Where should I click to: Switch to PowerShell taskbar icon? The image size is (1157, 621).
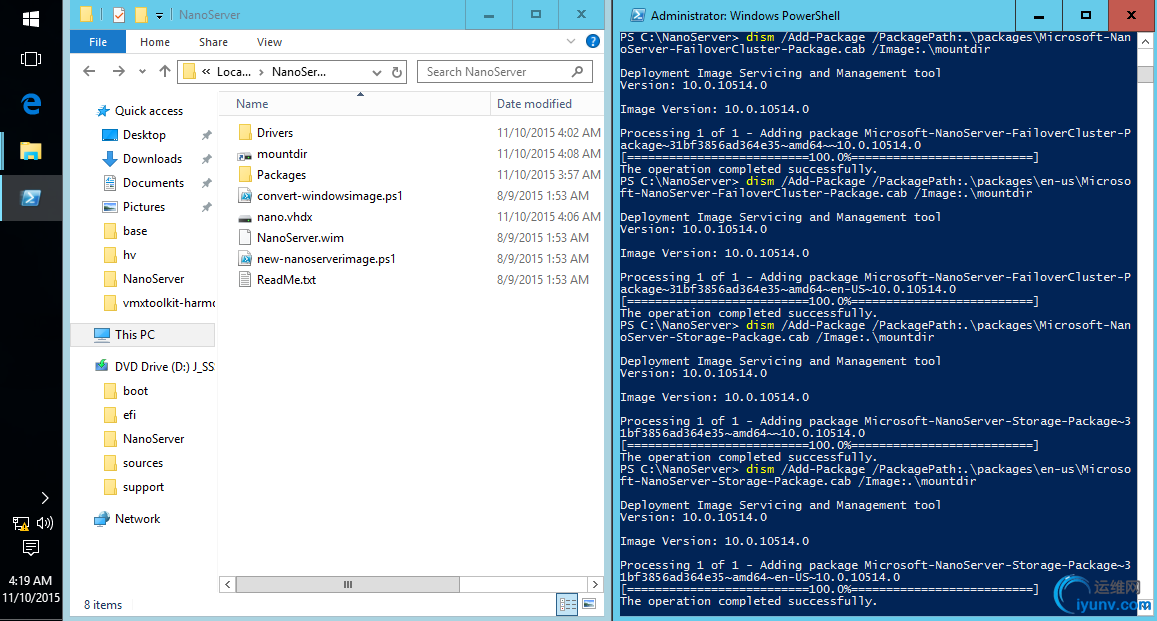(x=31, y=198)
